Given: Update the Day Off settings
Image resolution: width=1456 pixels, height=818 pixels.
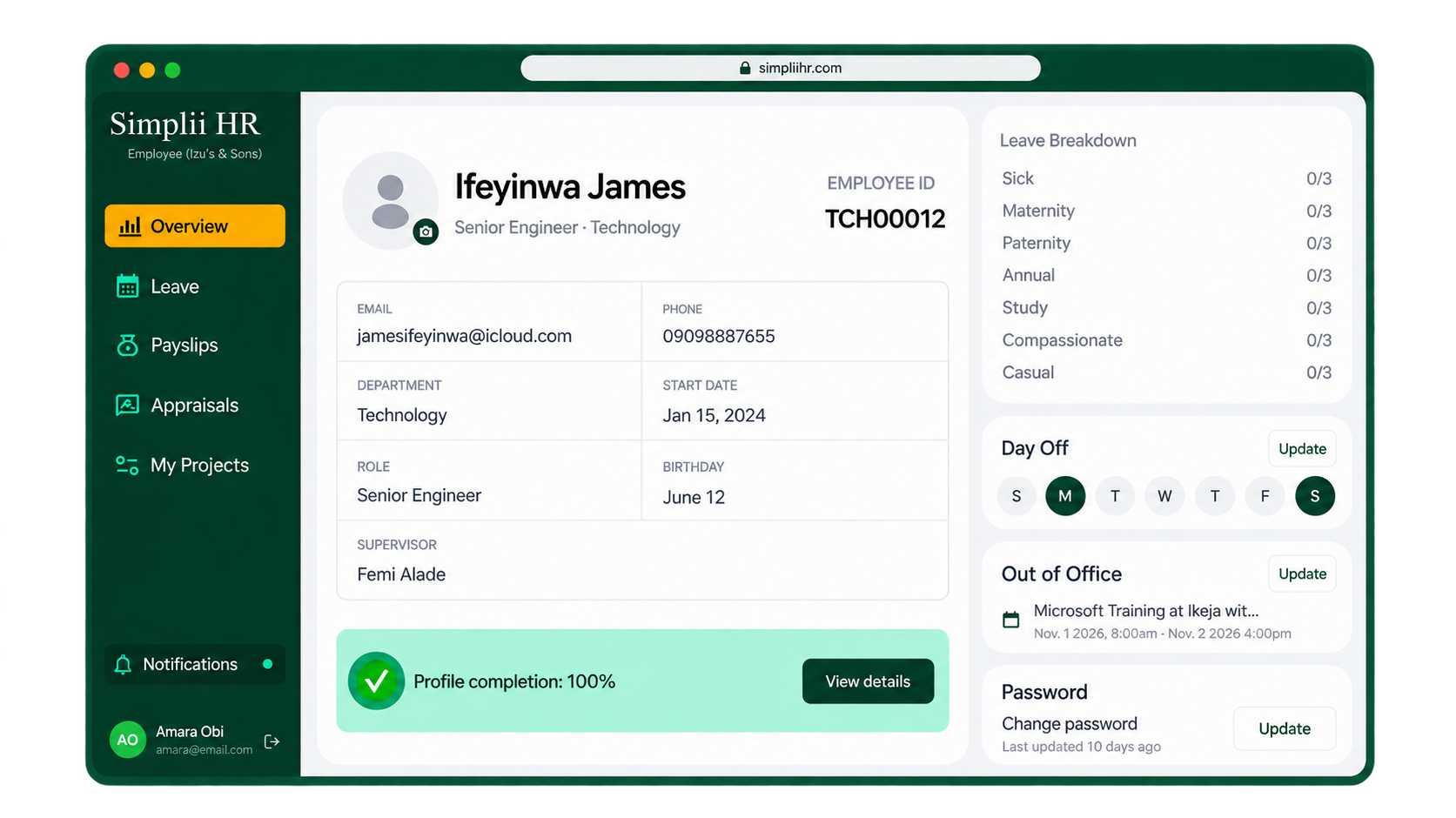Looking at the screenshot, I should (x=1302, y=449).
